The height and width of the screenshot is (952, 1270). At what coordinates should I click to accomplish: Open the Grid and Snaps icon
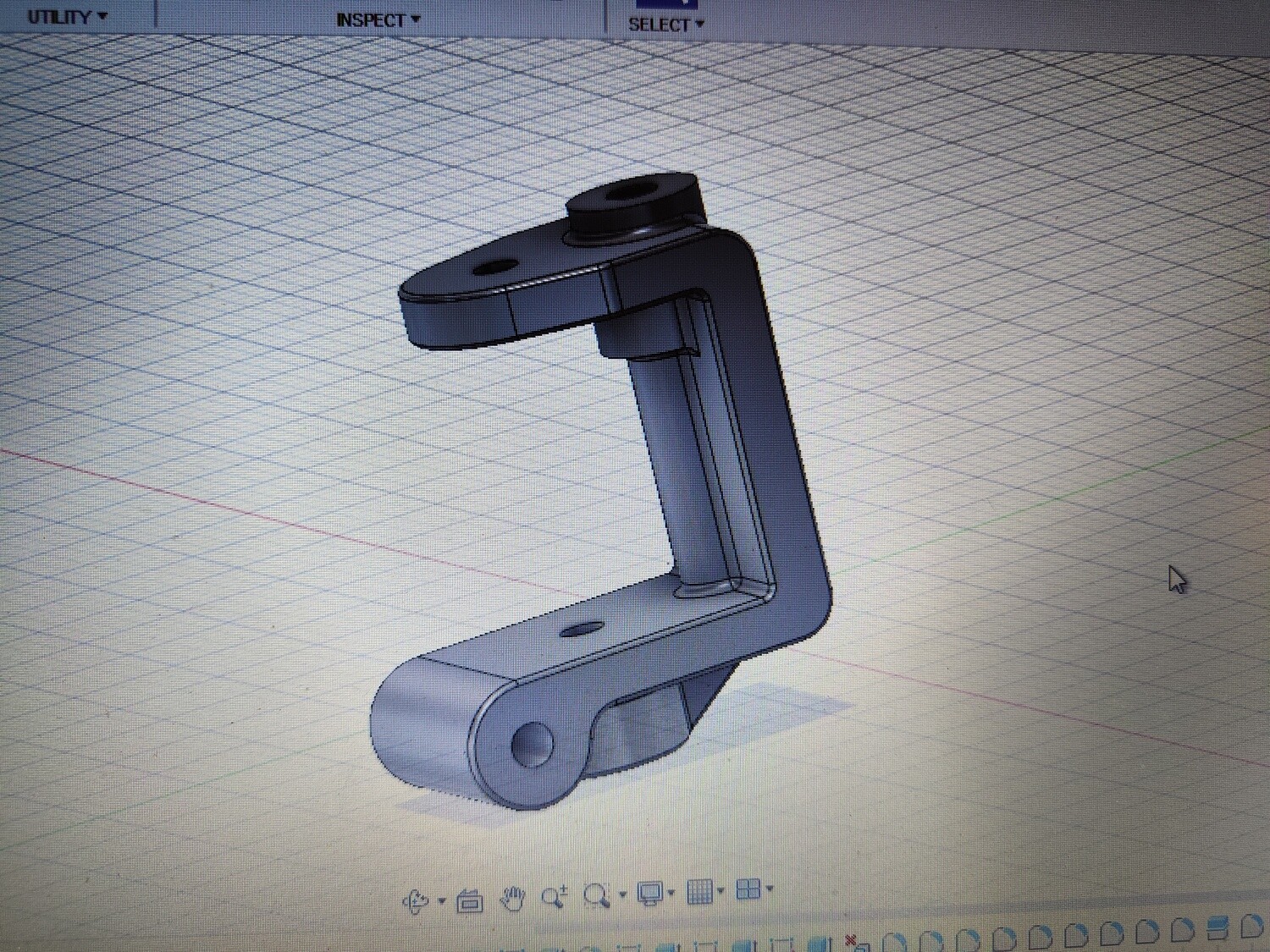point(700,891)
